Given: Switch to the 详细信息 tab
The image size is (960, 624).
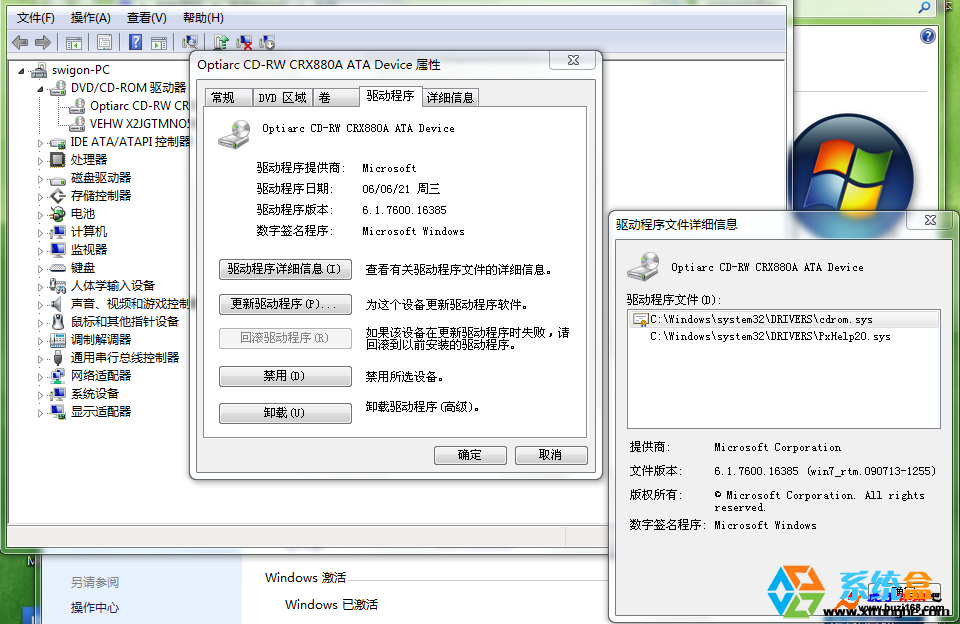Looking at the screenshot, I should 451,97.
